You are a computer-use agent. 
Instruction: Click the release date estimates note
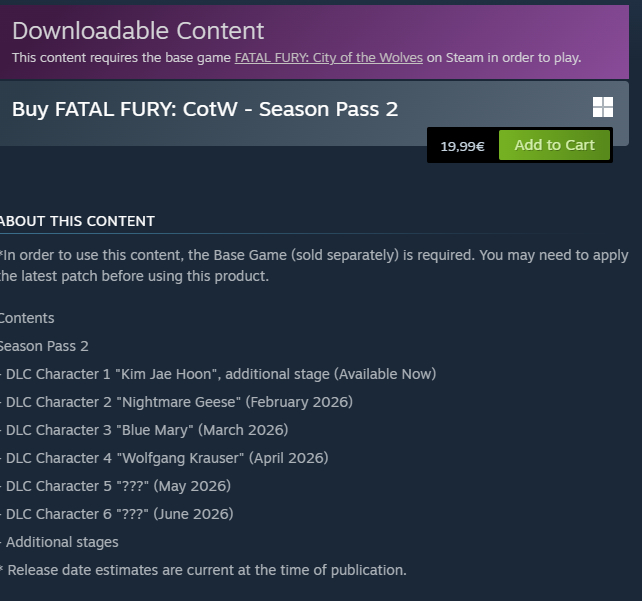pos(203,570)
